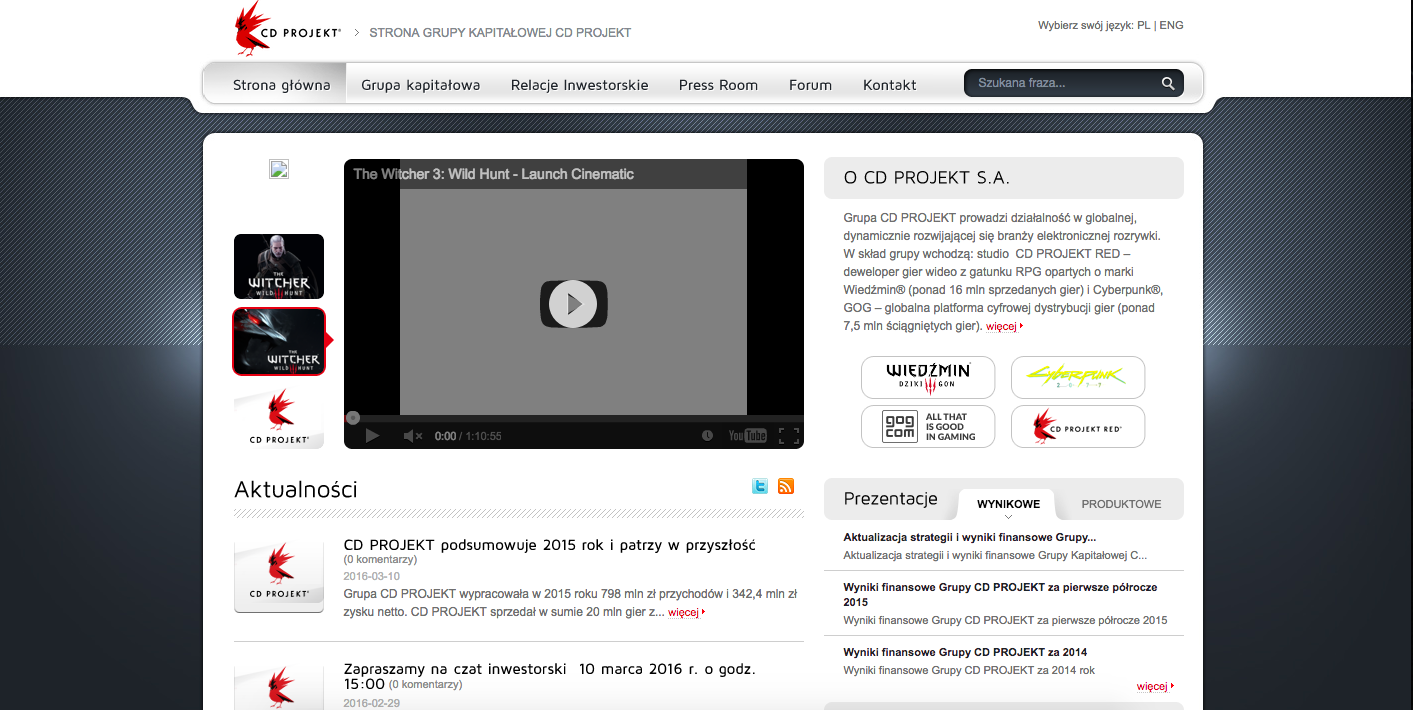
Task: Toggle fullscreen mode on the video
Action: coord(788,436)
